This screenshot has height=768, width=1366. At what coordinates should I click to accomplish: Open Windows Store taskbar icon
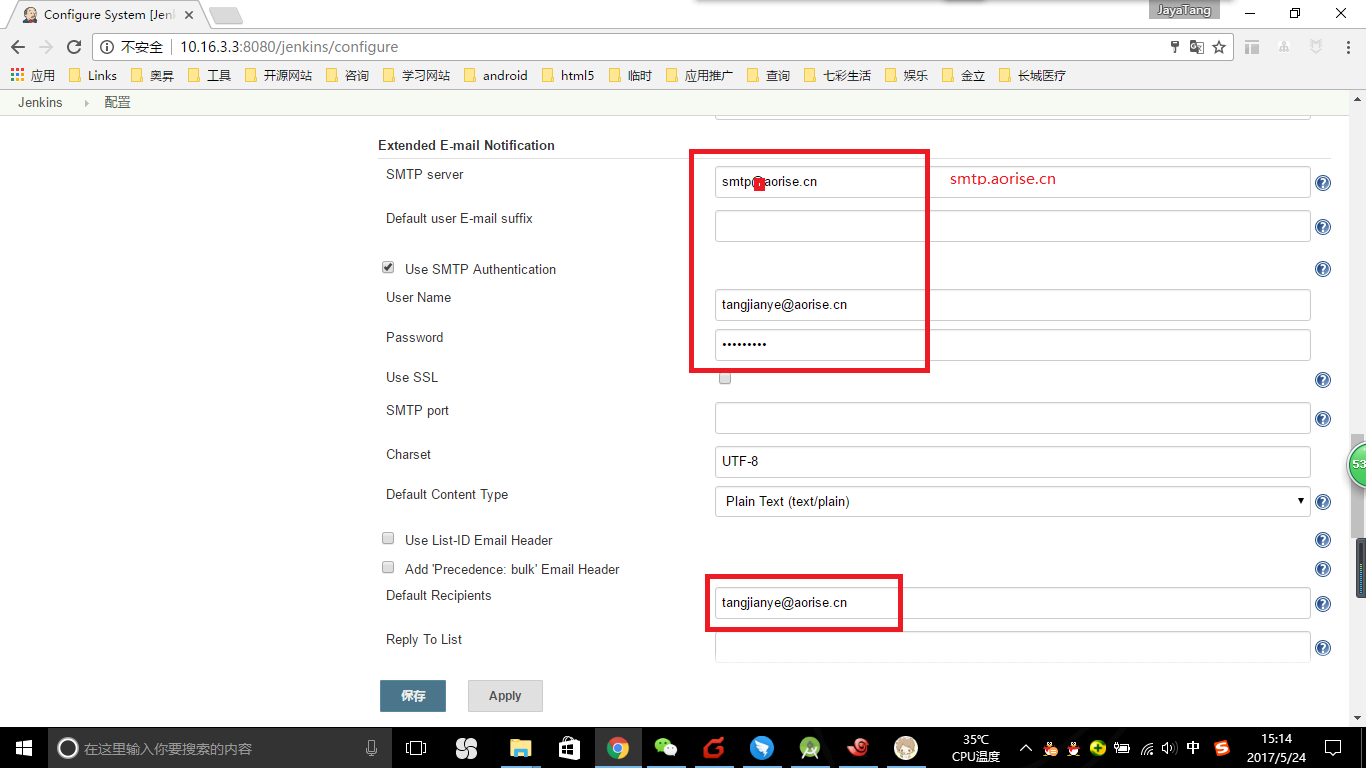coord(569,748)
